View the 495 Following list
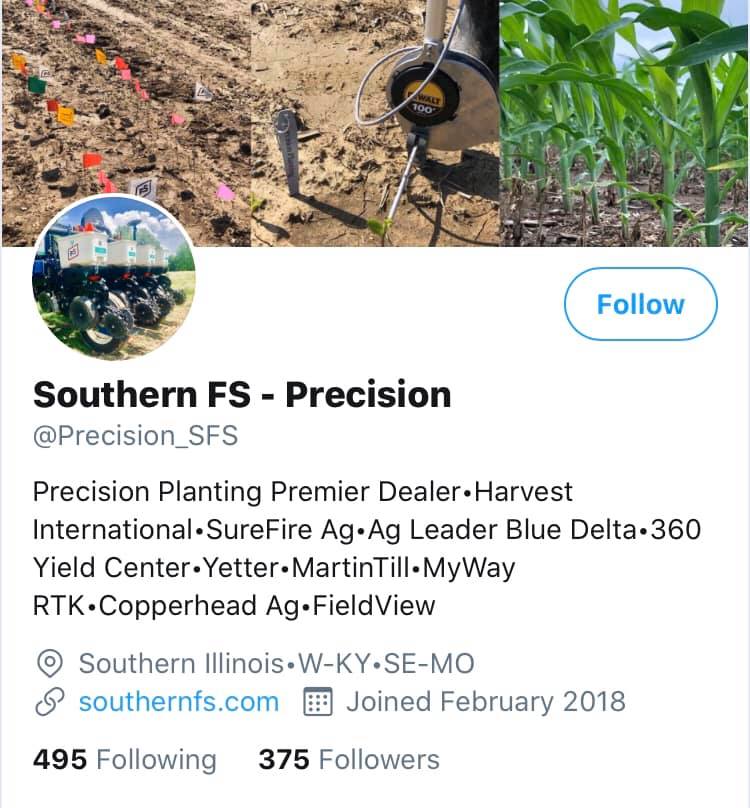 pos(125,759)
